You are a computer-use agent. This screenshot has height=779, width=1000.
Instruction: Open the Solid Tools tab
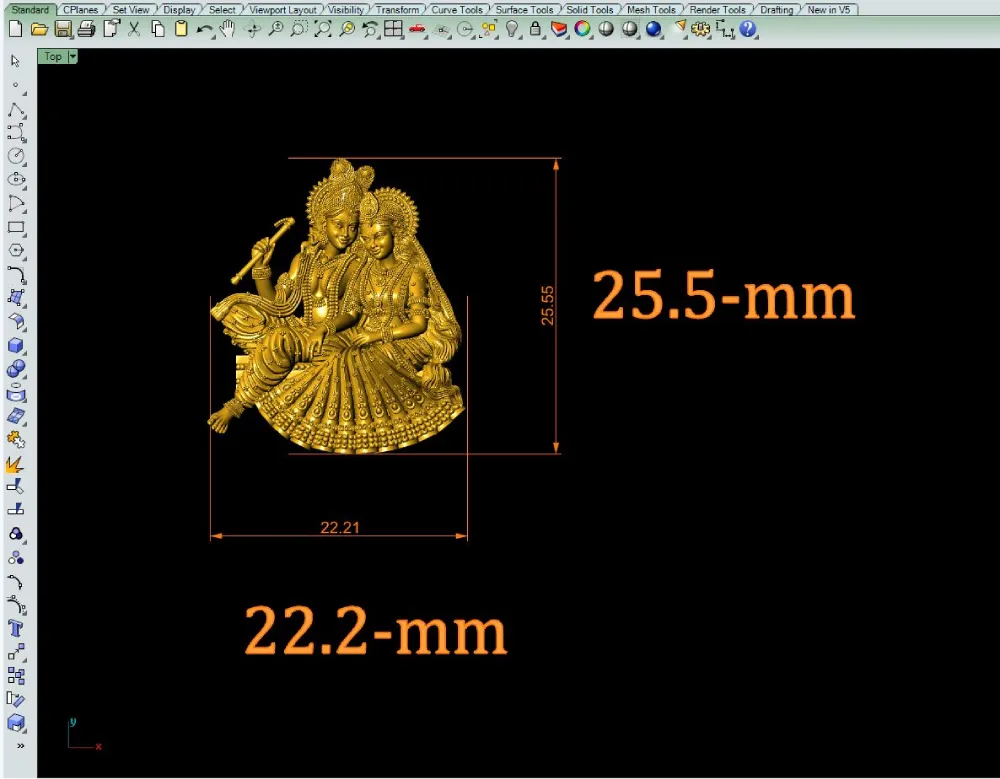coord(590,10)
